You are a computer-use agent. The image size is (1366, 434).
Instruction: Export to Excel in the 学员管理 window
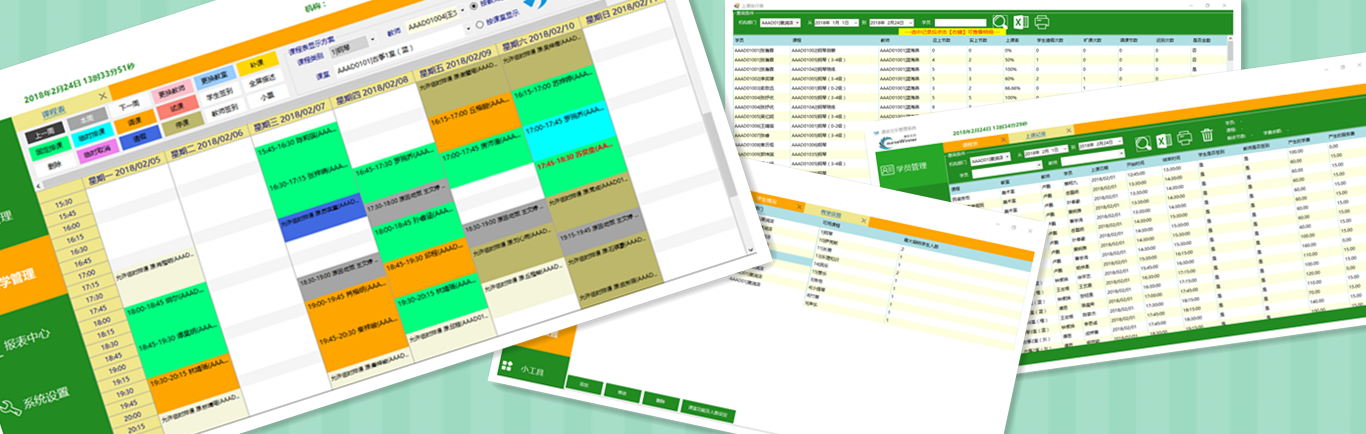pyautogui.click(x=1162, y=139)
